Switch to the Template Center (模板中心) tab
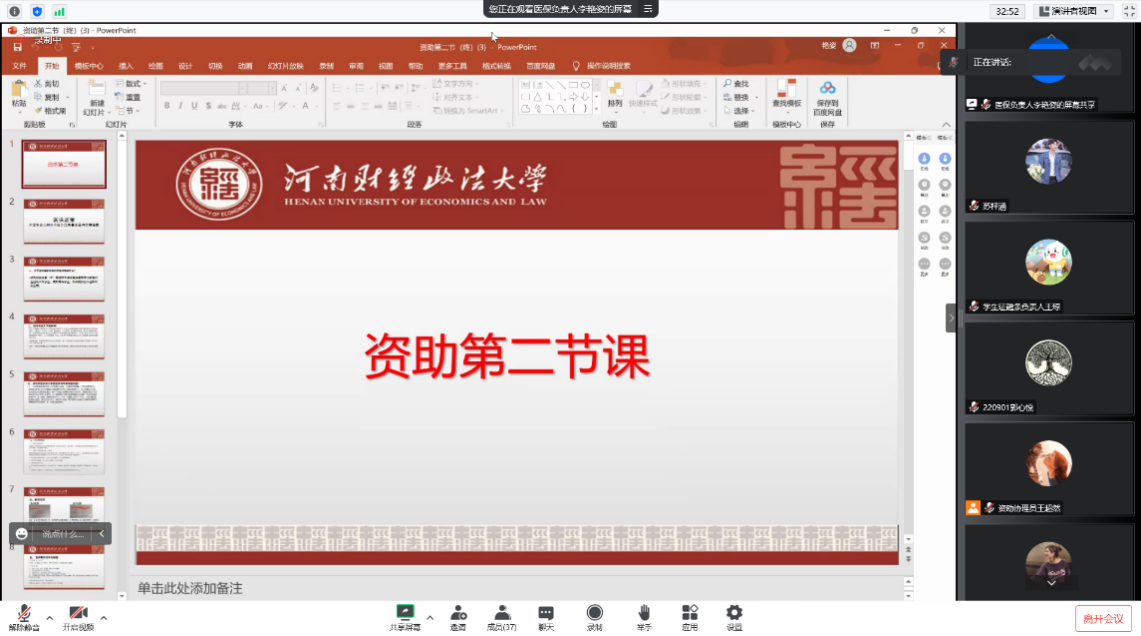This screenshot has width=1141, height=636. coord(89,66)
